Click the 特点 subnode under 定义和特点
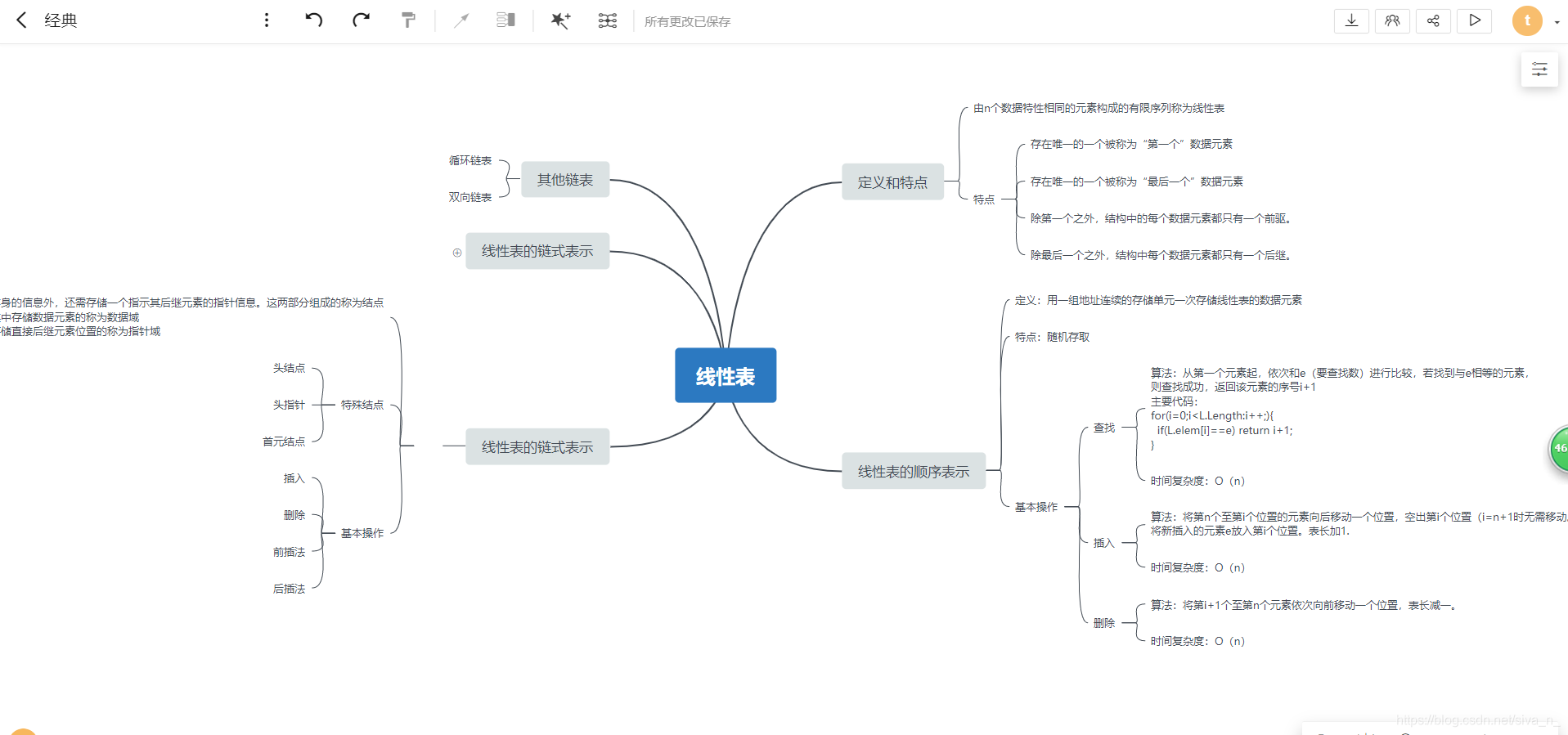 pos(984,199)
